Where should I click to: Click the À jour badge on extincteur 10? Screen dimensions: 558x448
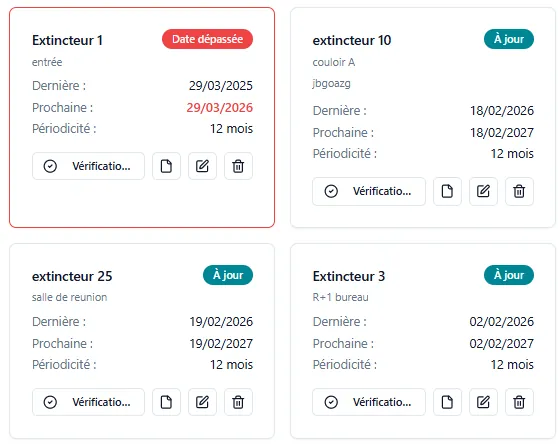click(509, 39)
